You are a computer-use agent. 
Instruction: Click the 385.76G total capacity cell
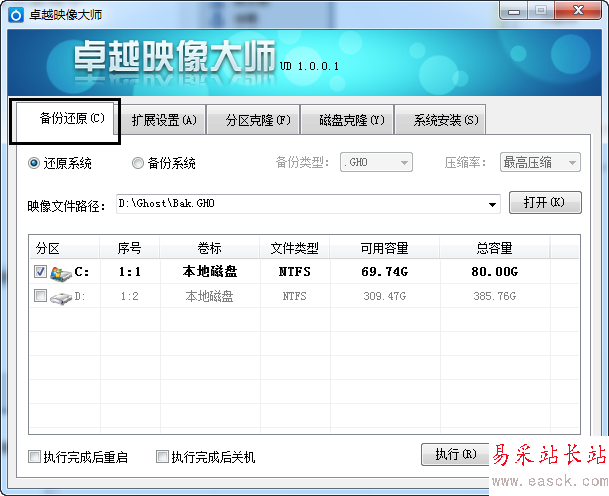[x=494, y=296]
